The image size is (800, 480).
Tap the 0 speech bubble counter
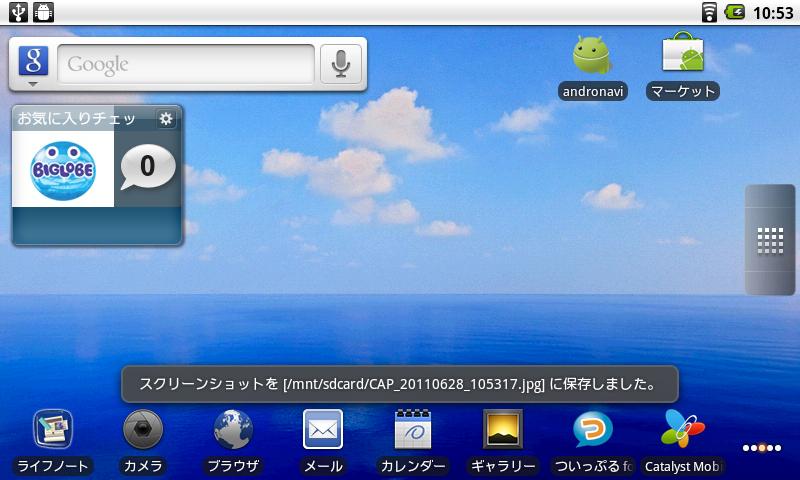click(147, 166)
